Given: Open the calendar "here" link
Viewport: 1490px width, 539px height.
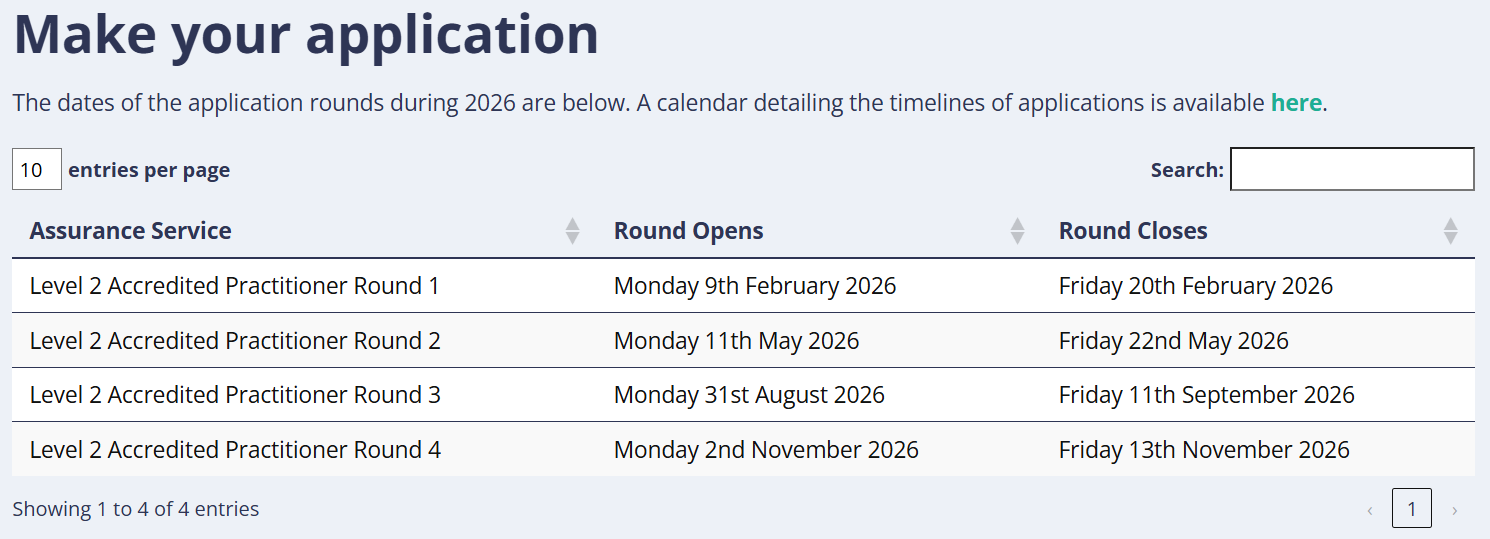Looking at the screenshot, I should [x=1296, y=102].
